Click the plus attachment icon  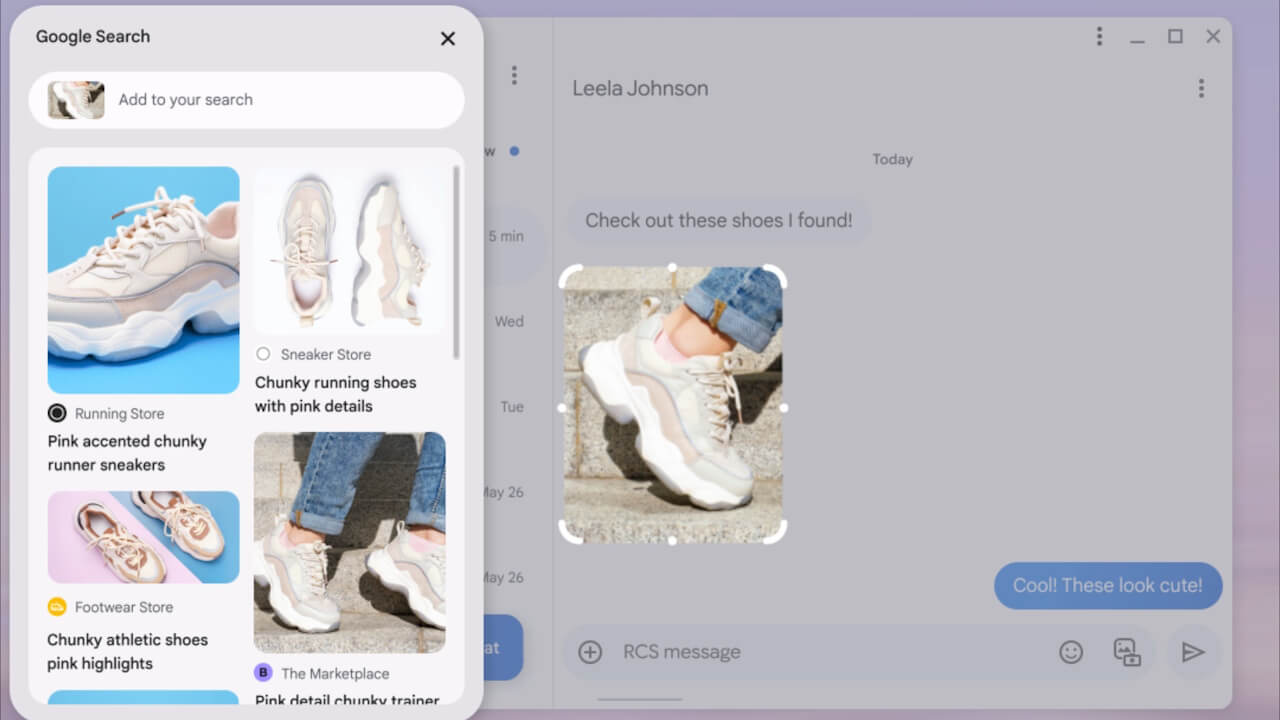click(x=590, y=652)
